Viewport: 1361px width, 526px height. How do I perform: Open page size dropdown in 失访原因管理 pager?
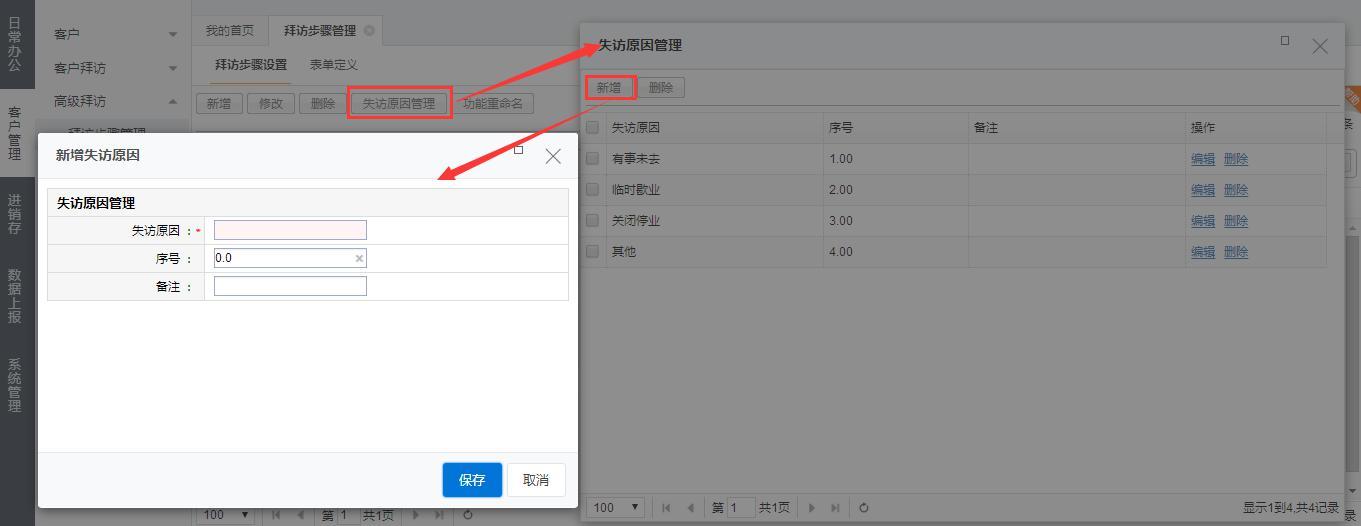(x=615, y=508)
